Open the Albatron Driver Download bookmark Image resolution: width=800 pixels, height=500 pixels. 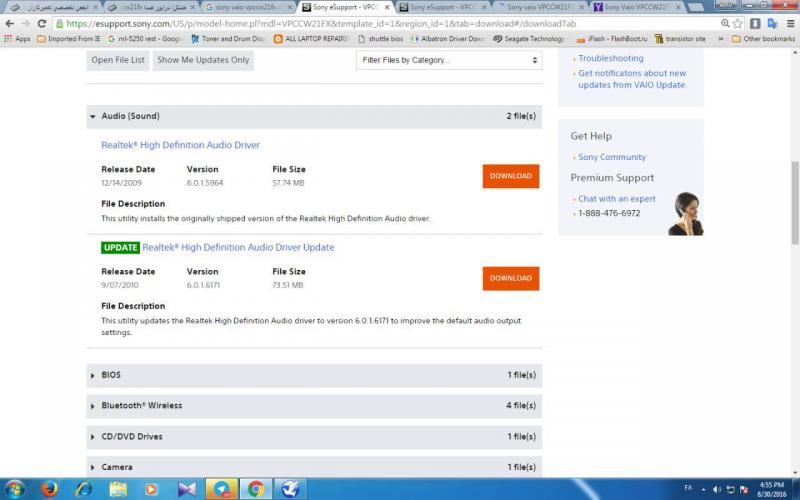click(x=447, y=39)
